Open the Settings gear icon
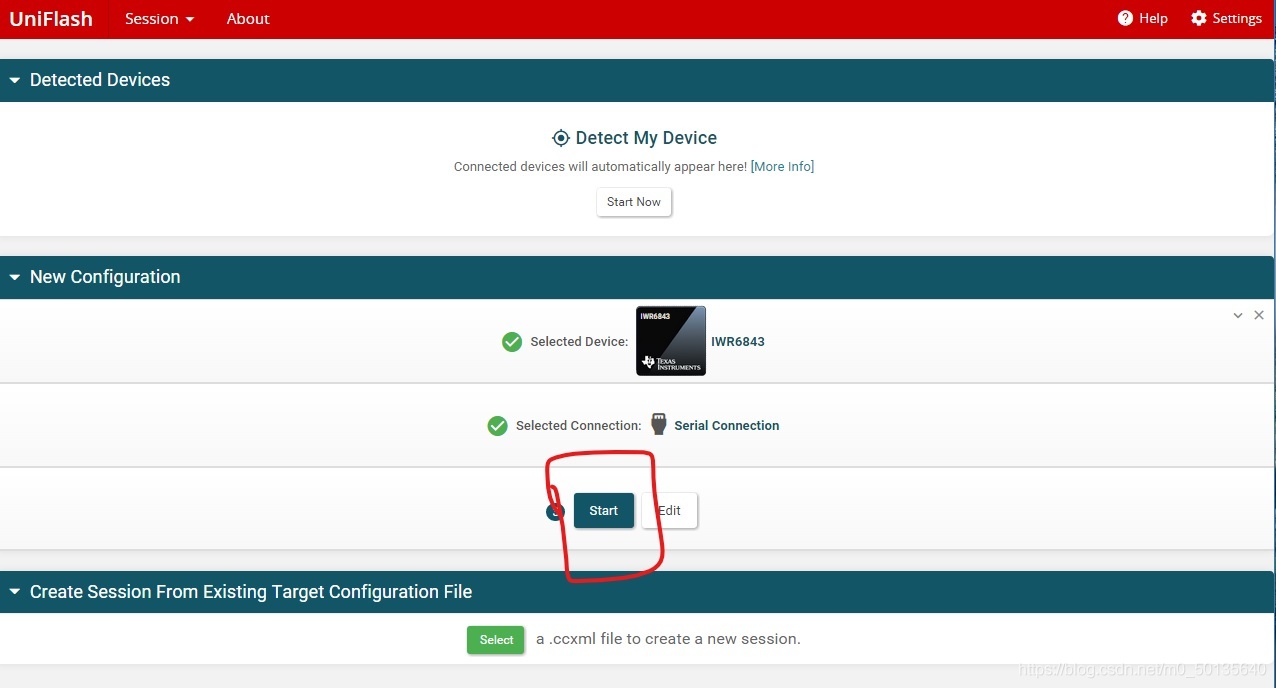1276x688 pixels. tap(1199, 19)
